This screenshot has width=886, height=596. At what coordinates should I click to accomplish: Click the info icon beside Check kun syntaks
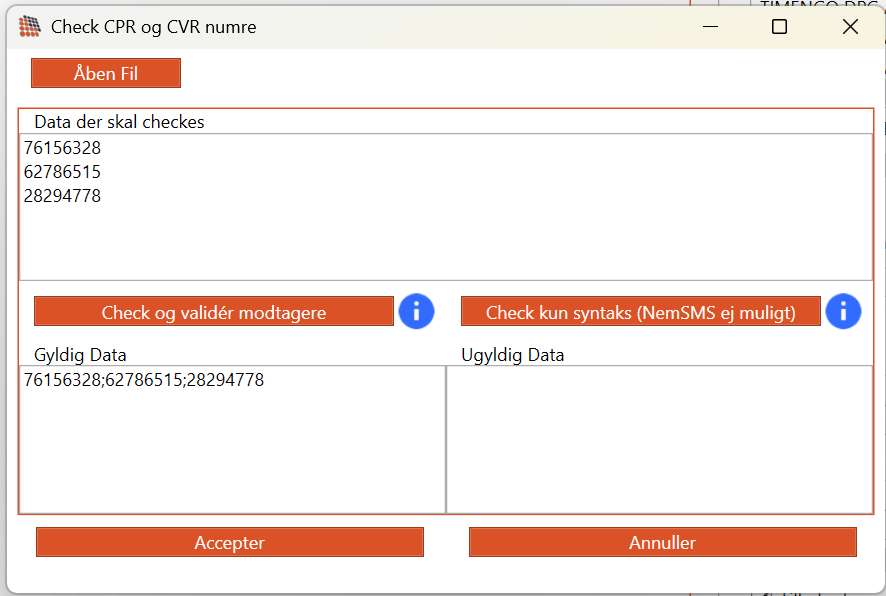pyautogui.click(x=843, y=311)
